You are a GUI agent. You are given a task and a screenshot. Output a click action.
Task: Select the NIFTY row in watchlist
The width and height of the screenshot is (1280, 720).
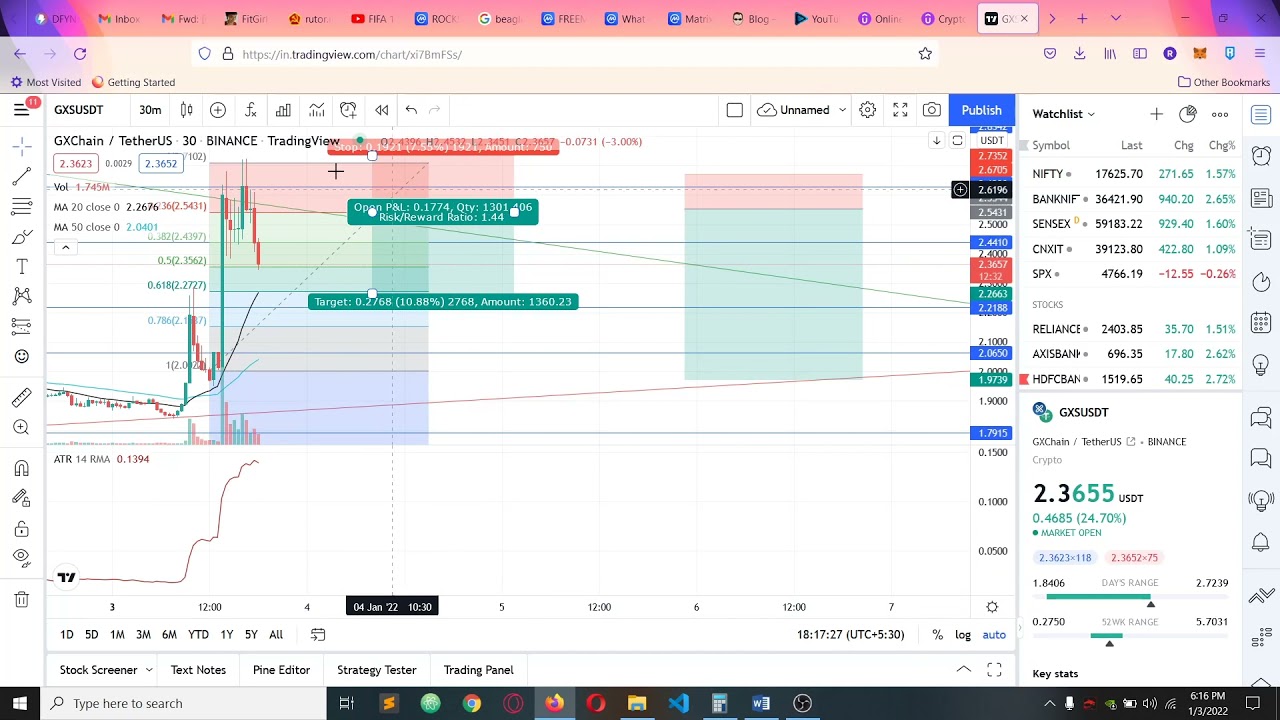click(x=1130, y=174)
